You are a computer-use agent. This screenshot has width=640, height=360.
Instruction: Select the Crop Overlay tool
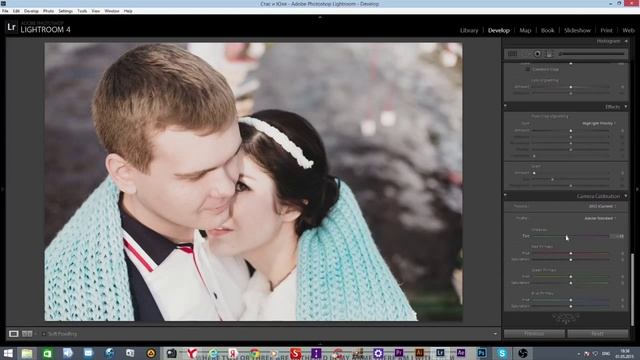(x=512, y=54)
